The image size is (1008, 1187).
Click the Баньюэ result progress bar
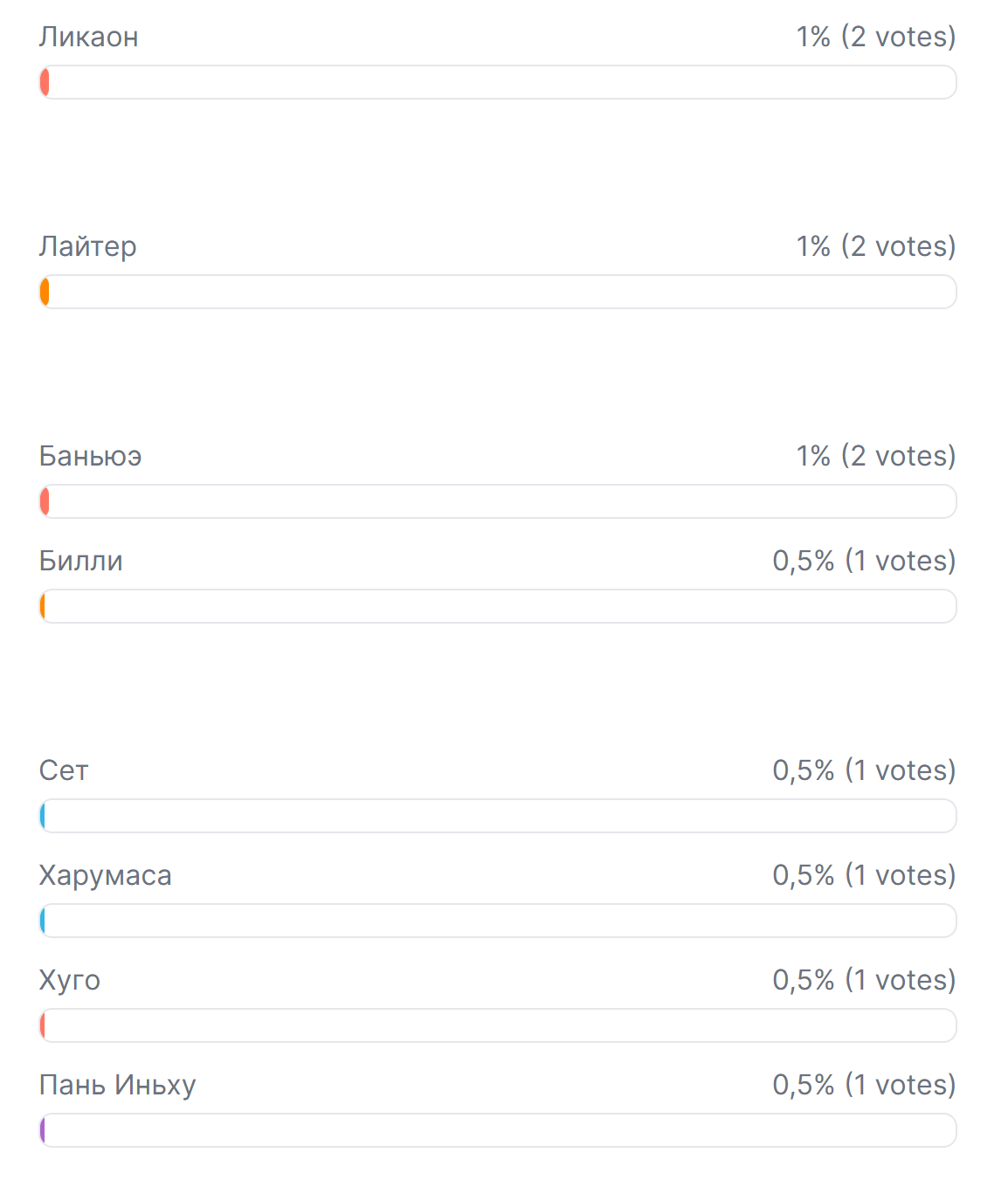tap(498, 501)
